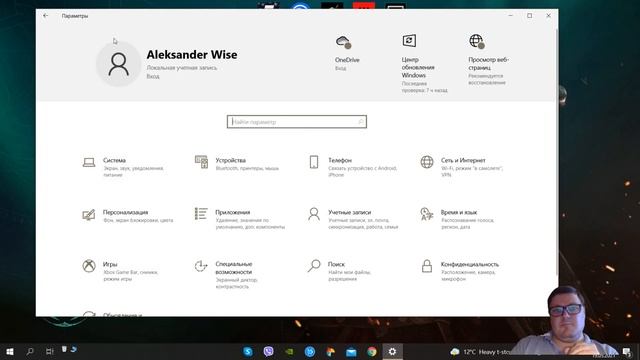Open the Конфиденциальность lock icon
This screenshot has height=360, width=640.
(427, 266)
